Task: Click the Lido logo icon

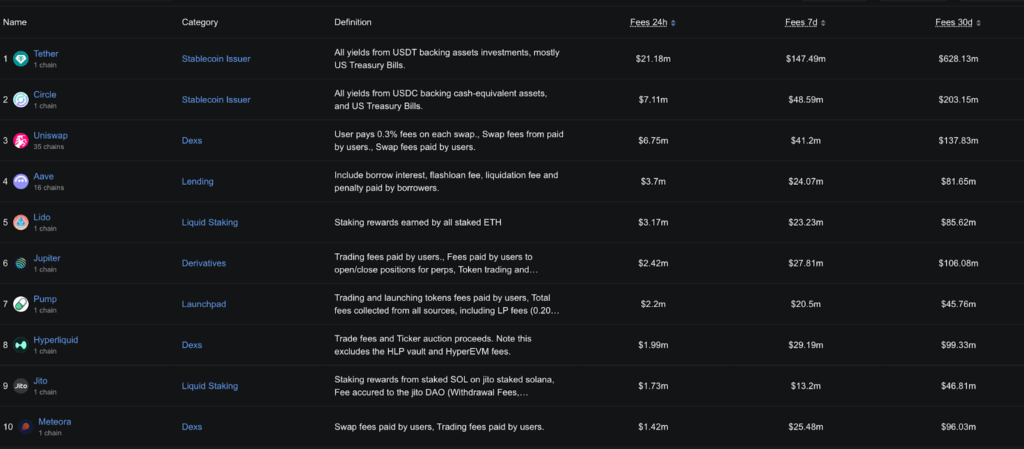Action: coord(21,223)
